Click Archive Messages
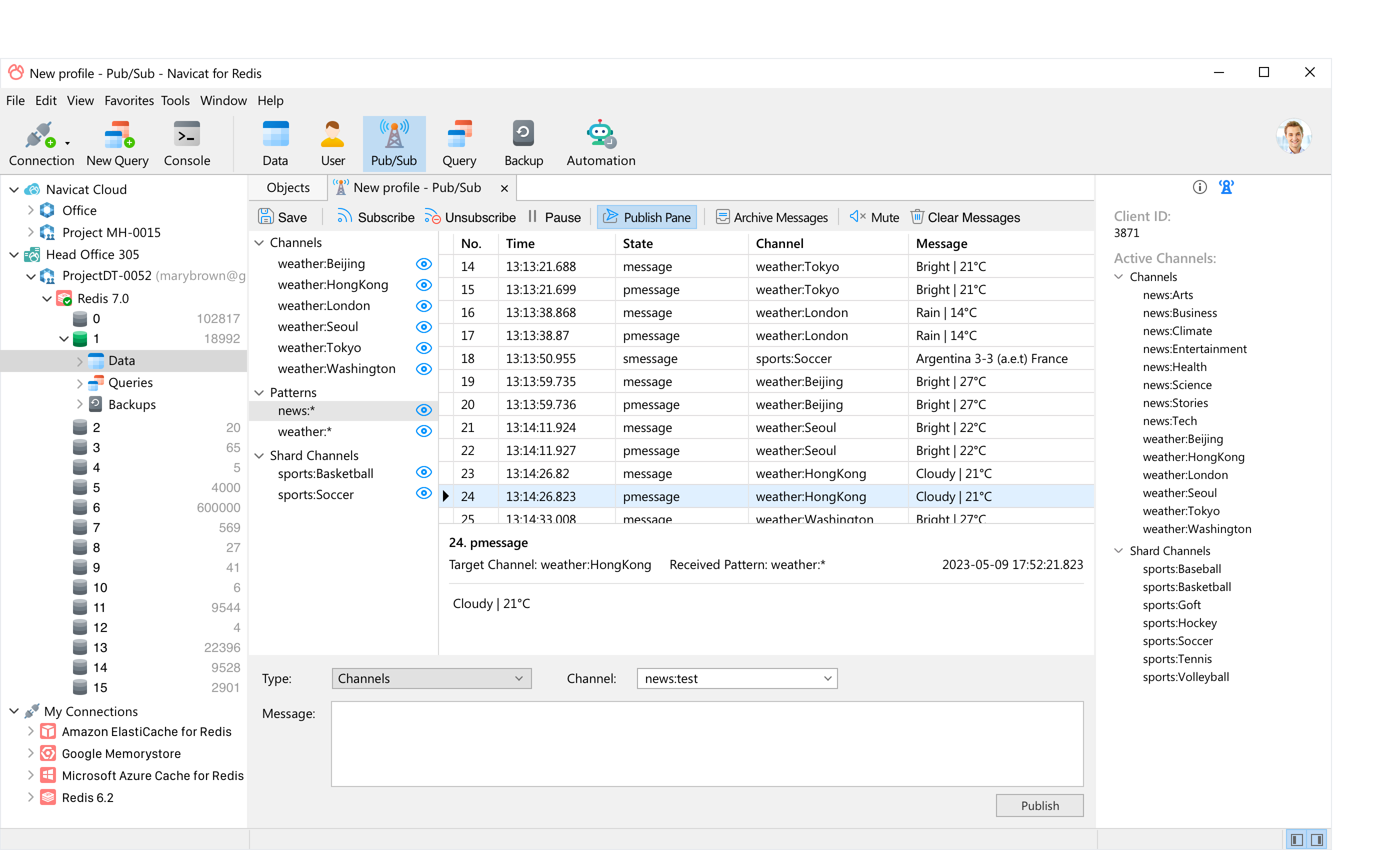 (x=771, y=217)
